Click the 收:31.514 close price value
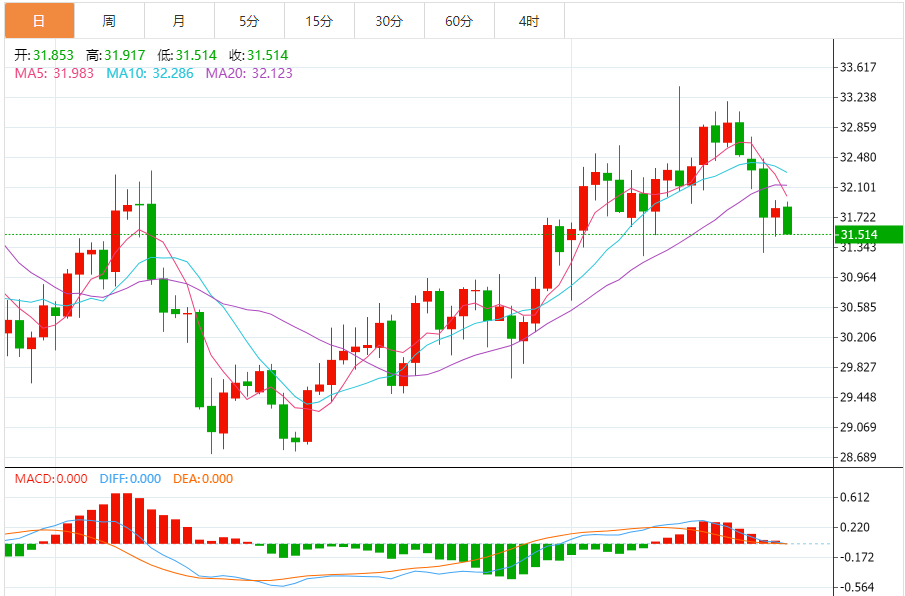Screen dimensions: 905x596 pos(259,55)
